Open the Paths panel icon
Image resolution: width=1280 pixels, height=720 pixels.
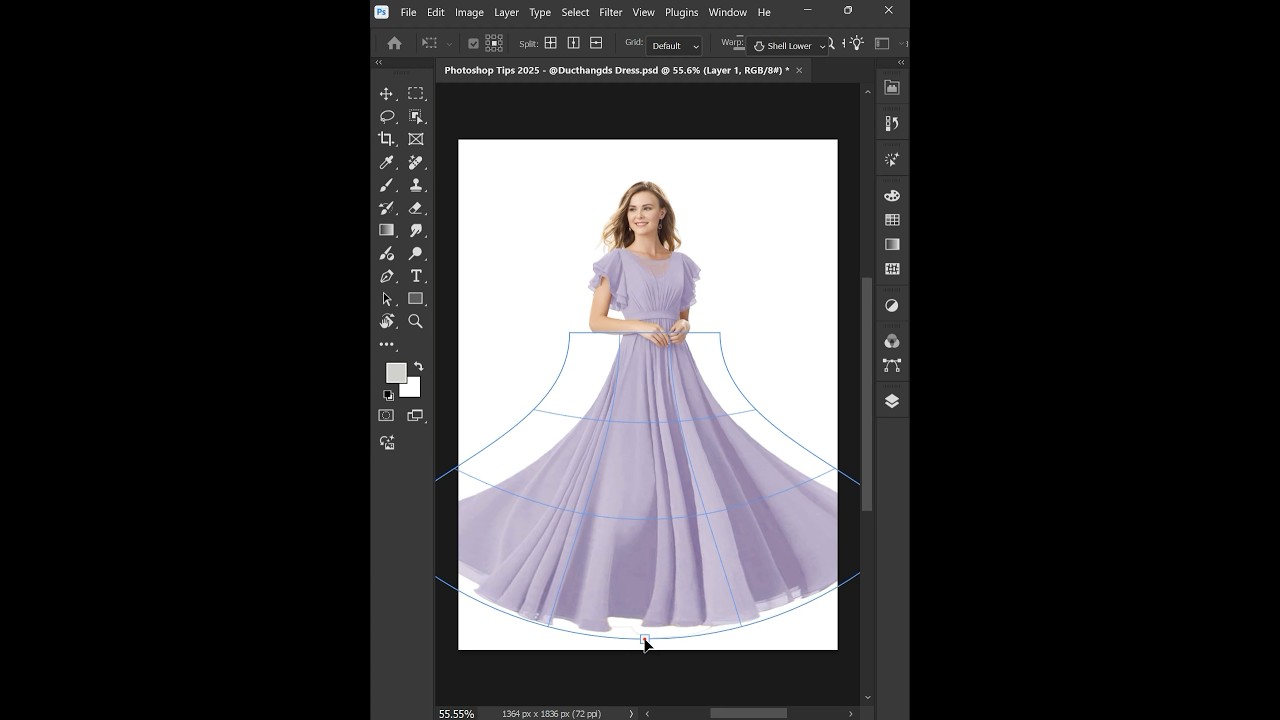coord(892,366)
